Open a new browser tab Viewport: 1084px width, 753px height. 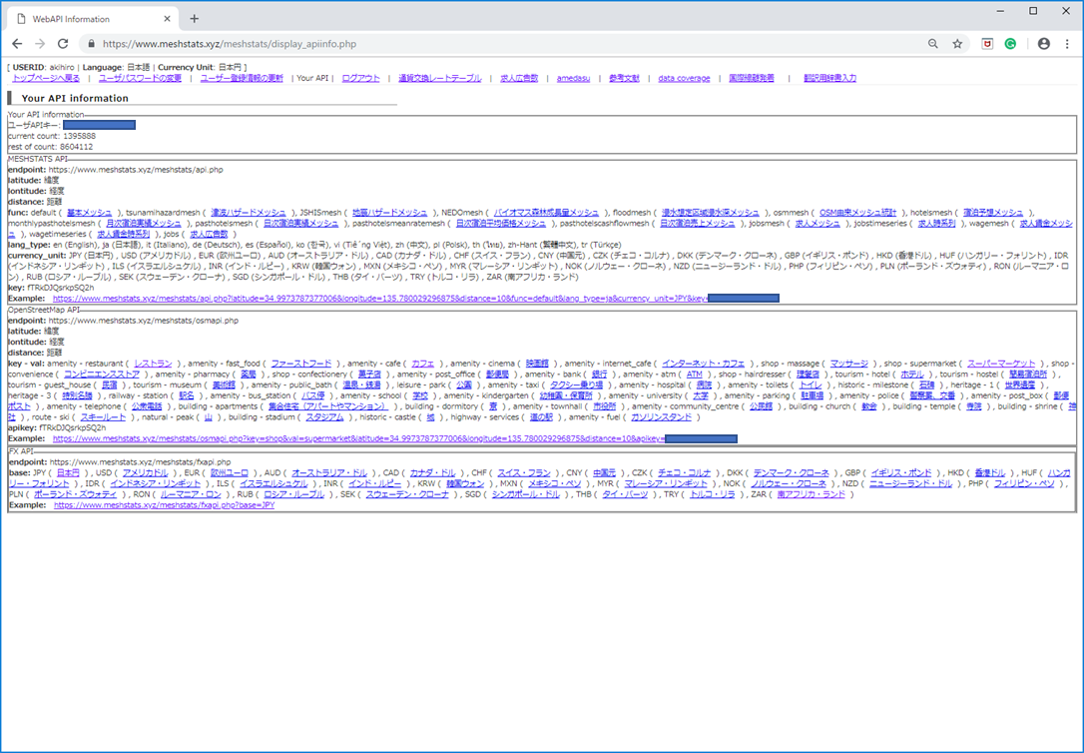[194, 18]
